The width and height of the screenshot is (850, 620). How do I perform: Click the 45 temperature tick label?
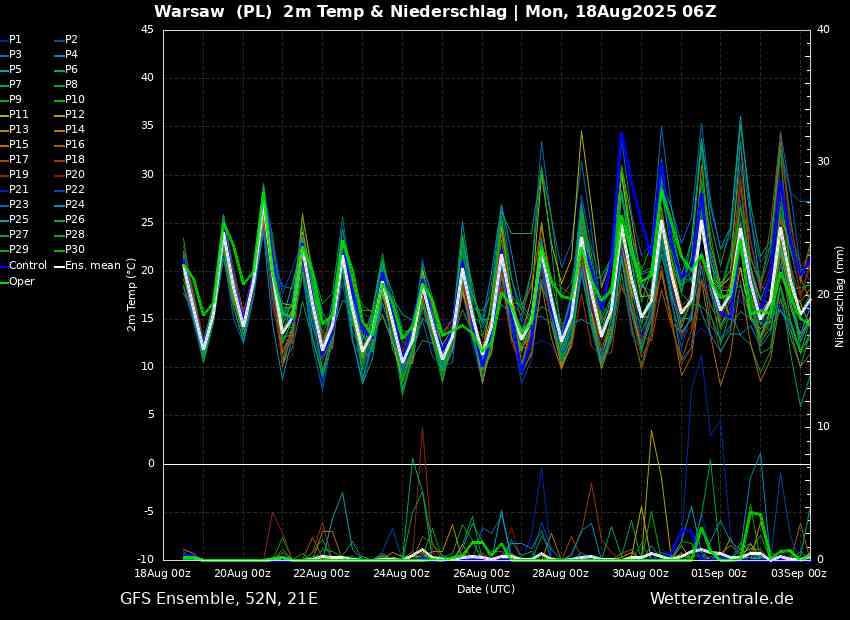(x=148, y=30)
